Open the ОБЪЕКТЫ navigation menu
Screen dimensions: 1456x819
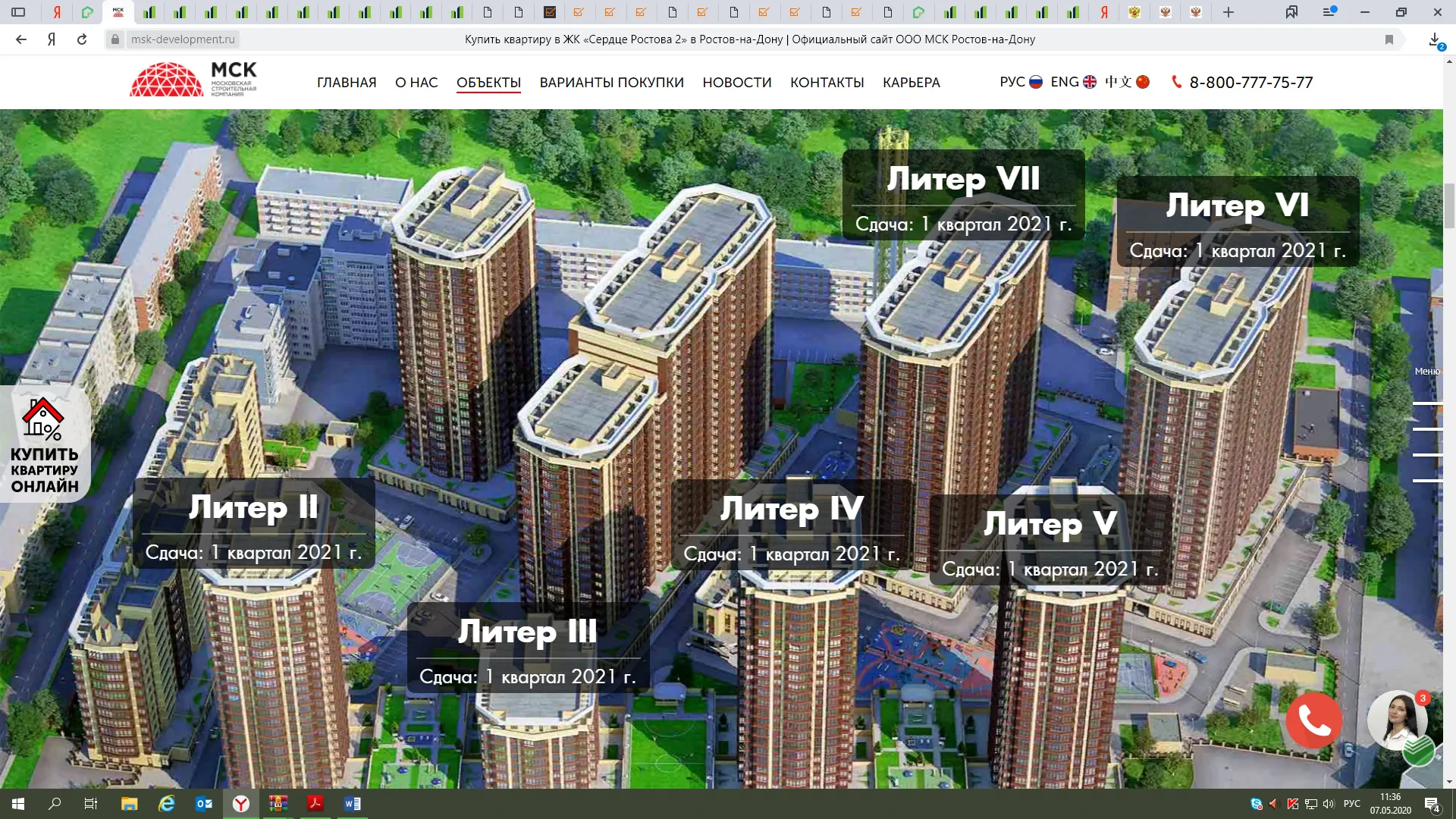488,83
